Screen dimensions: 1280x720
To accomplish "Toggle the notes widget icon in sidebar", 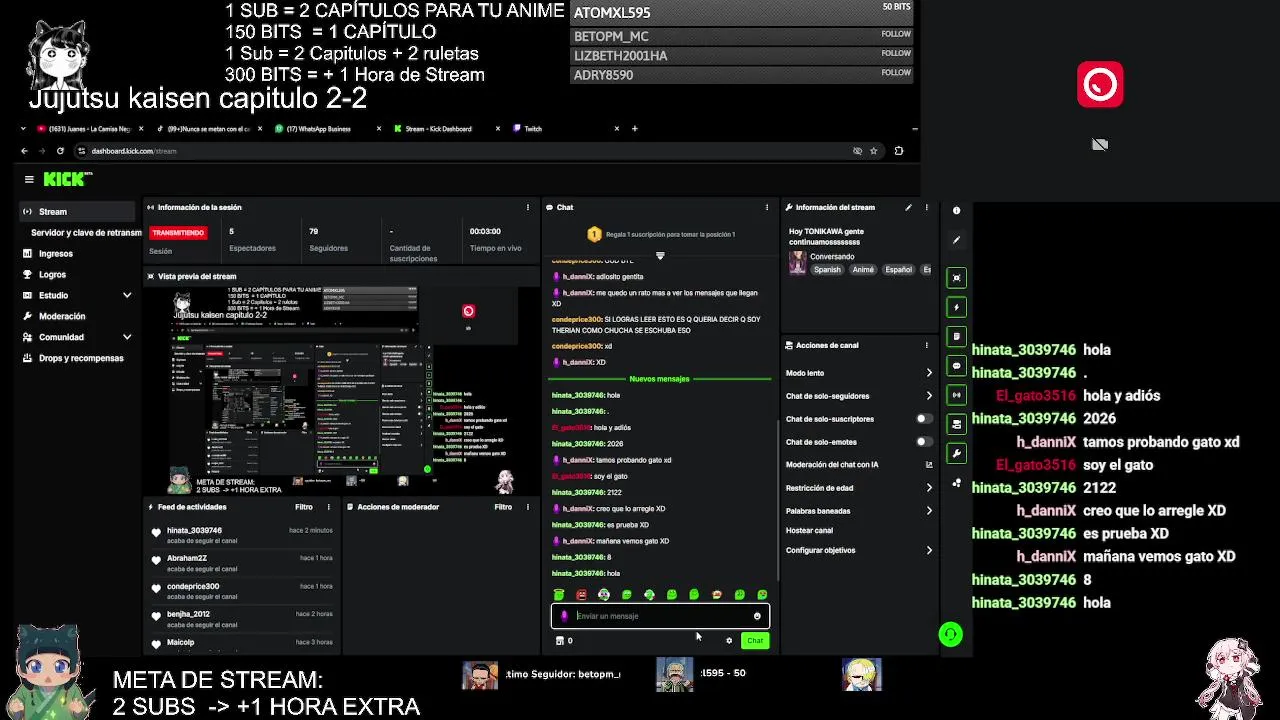I will (x=956, y=336).
